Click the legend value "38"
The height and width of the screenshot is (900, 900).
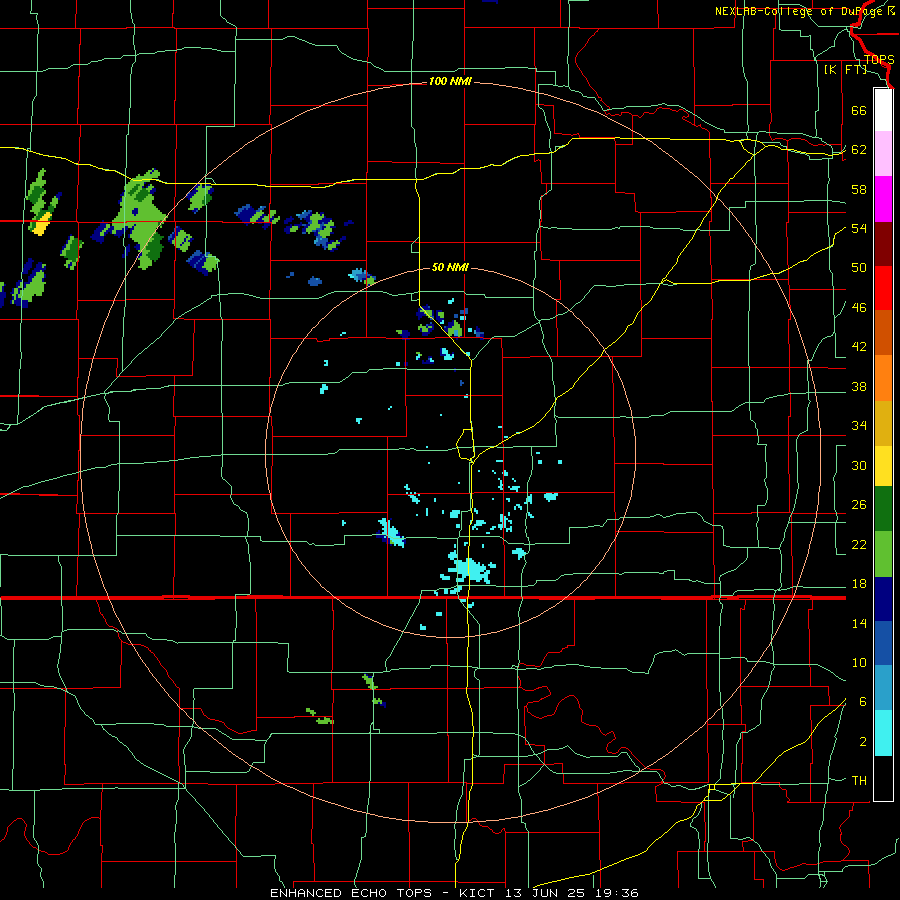pos(859,386)
